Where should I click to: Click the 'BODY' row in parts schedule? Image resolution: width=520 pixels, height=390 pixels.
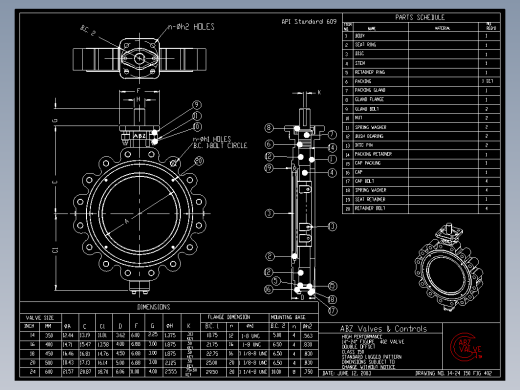click(x=421, y=36)
